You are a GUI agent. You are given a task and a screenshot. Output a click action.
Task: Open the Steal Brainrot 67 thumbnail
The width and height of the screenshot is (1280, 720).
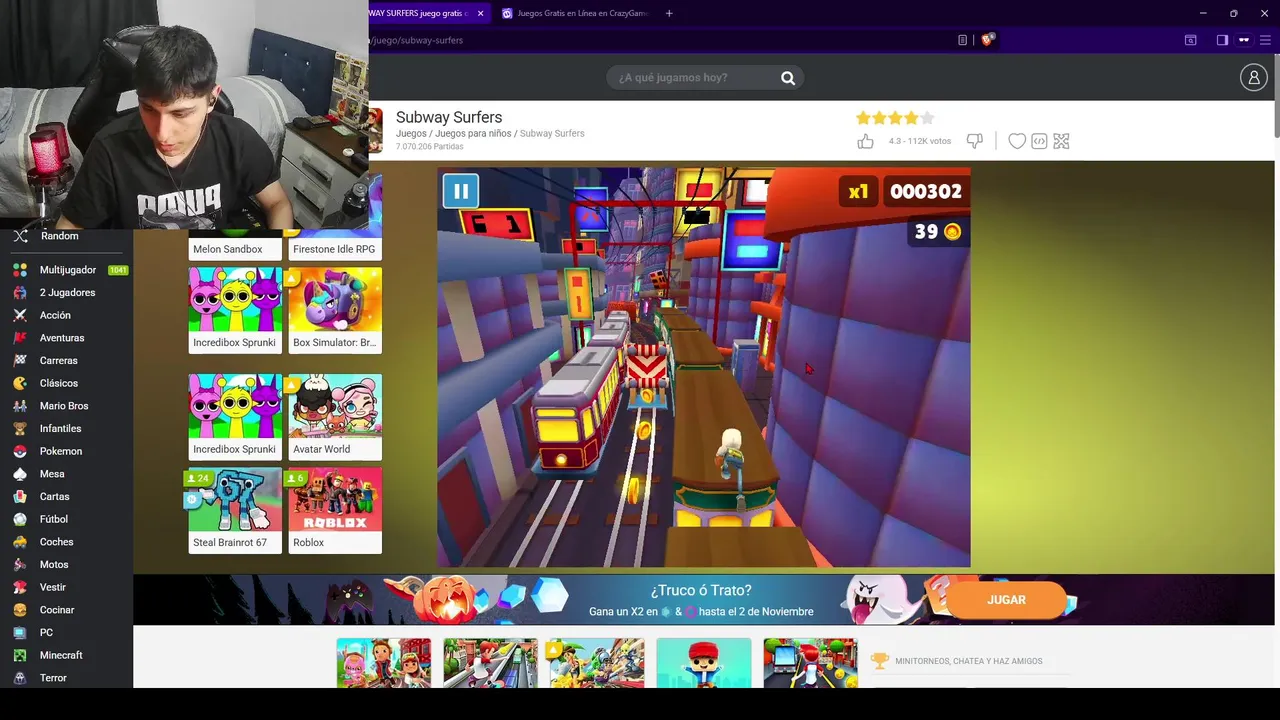click(235, 500)
